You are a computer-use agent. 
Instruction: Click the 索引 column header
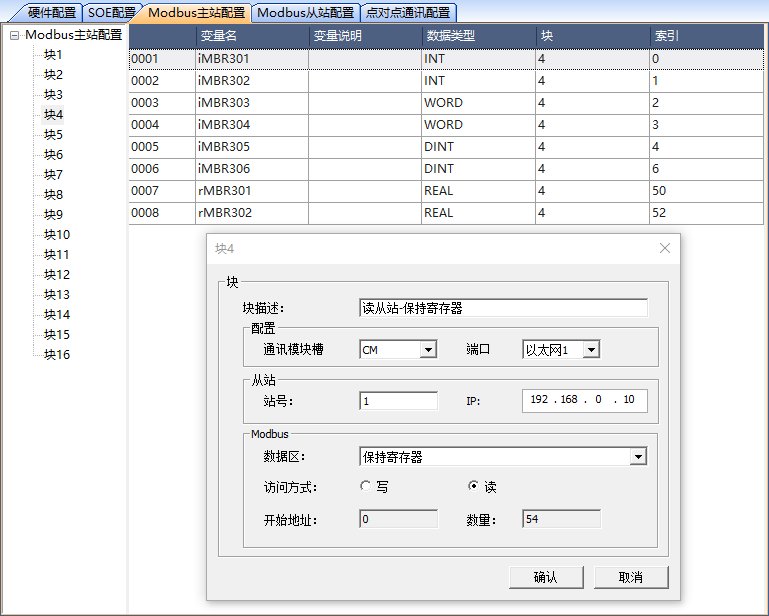707,35
